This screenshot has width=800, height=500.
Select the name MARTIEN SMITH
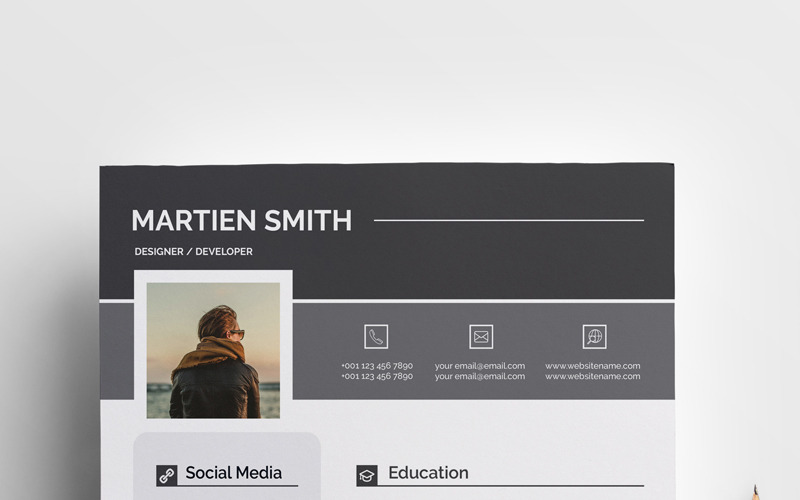pyautogui.click(x=242, y=220)
